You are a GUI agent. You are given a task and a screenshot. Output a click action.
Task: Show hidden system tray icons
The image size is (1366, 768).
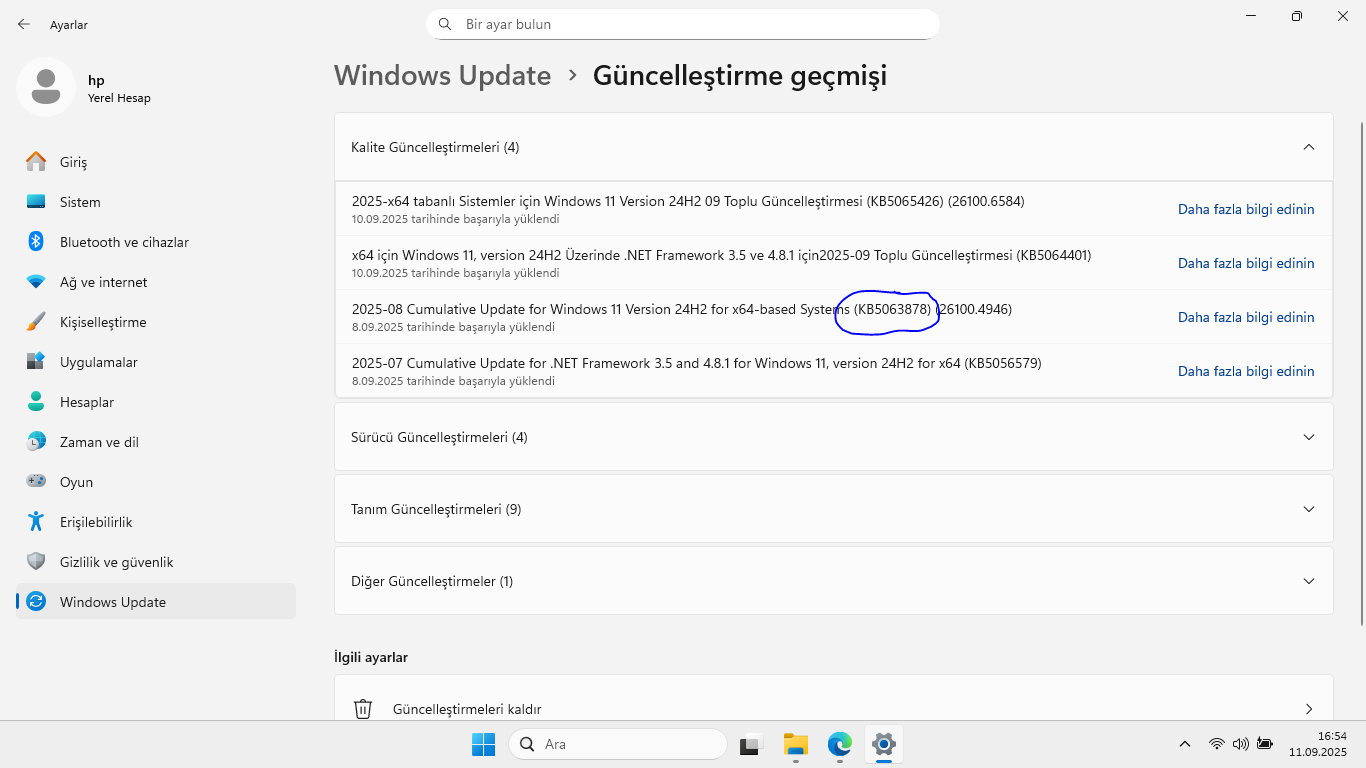pyautogui.click(x=1185, y=744)
